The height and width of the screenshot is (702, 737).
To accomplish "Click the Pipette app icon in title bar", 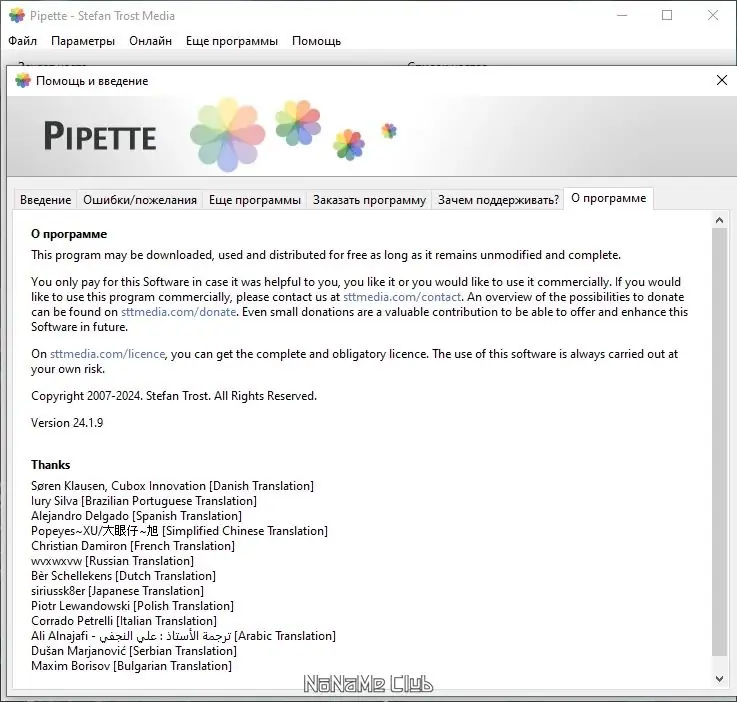I will pos(17,16).
